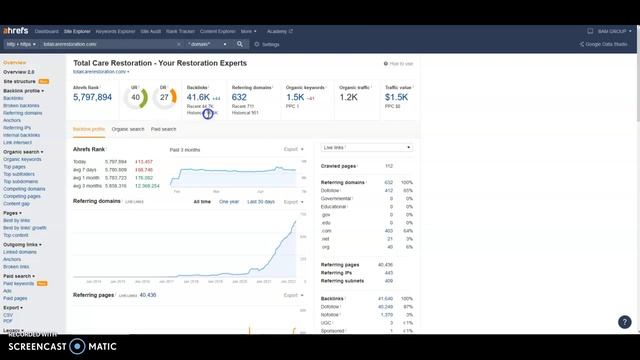The height and width of the screenshot is (360, 640).
Task: Open Linked domains in sidebar
Action: [x=20, y=252]
